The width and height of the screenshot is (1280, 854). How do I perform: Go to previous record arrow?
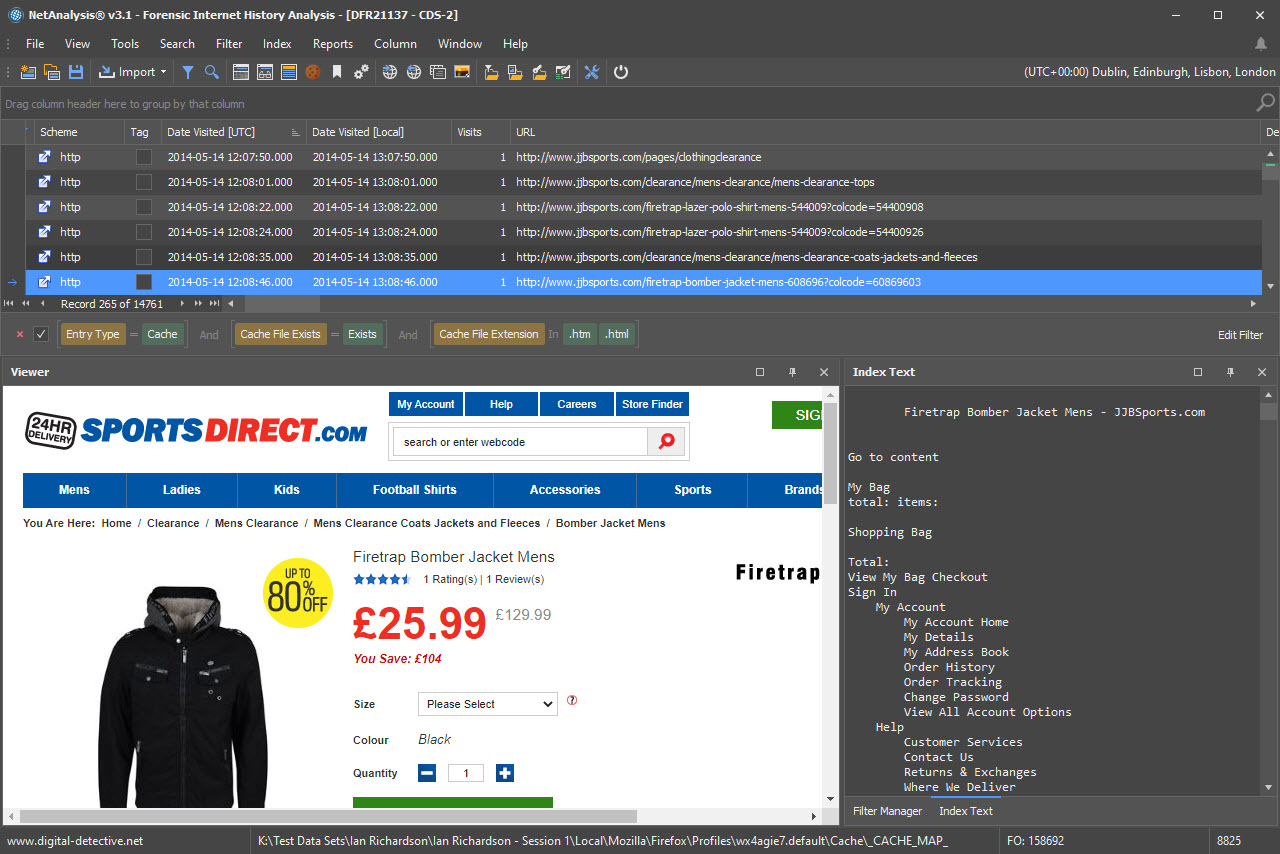coord(42,304)
